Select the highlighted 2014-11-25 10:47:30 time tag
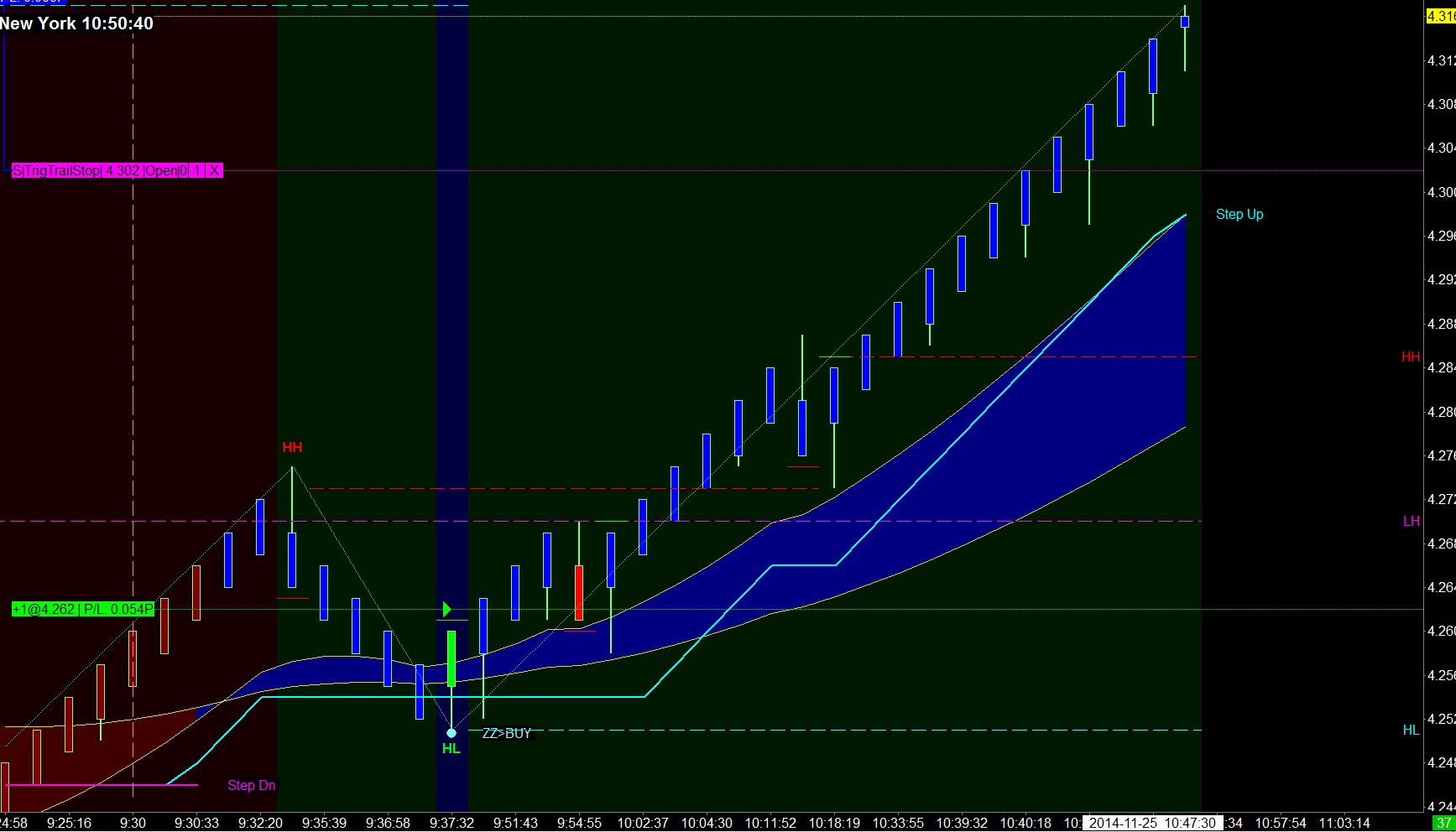 (x=1152, y=824)
